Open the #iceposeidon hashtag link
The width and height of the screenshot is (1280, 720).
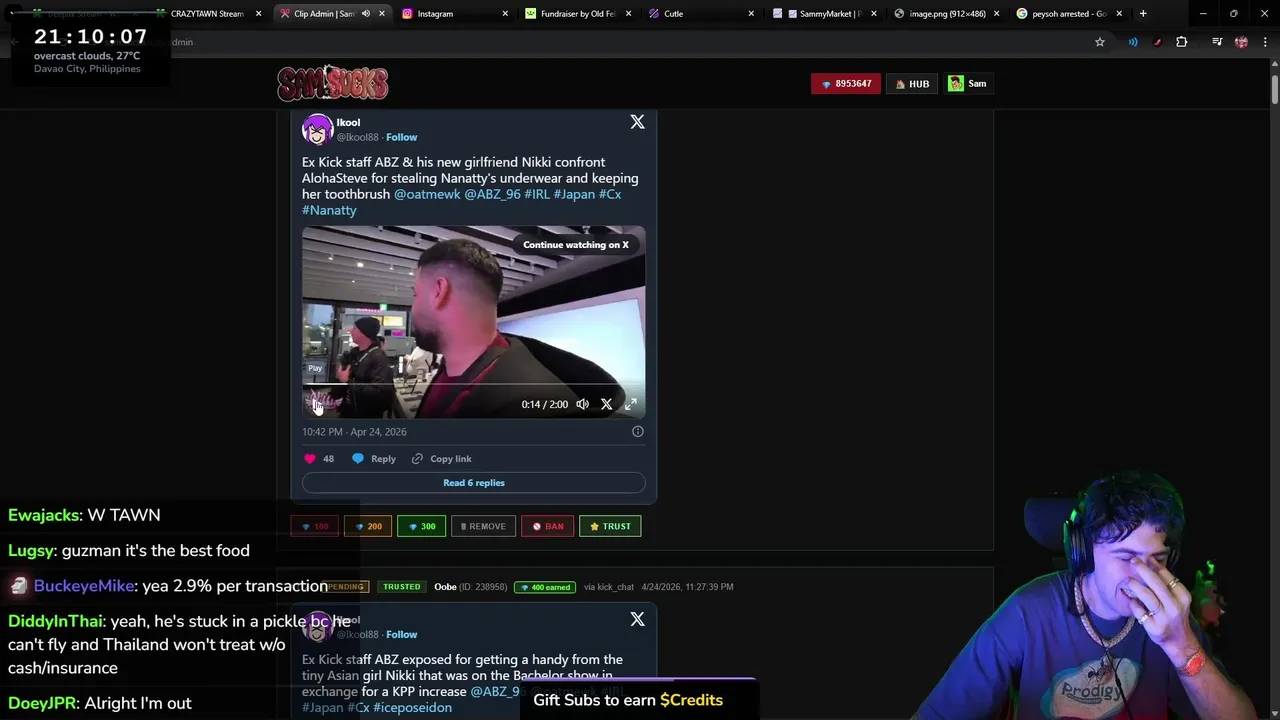click(x=412, y=708)
